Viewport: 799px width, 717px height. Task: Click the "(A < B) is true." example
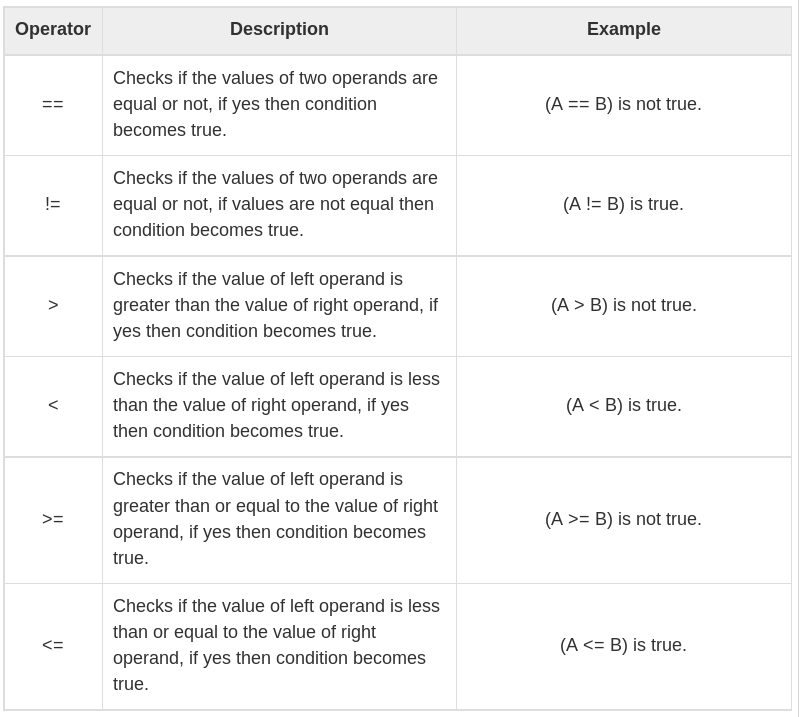pyautogui.click(x=623, y=405)
